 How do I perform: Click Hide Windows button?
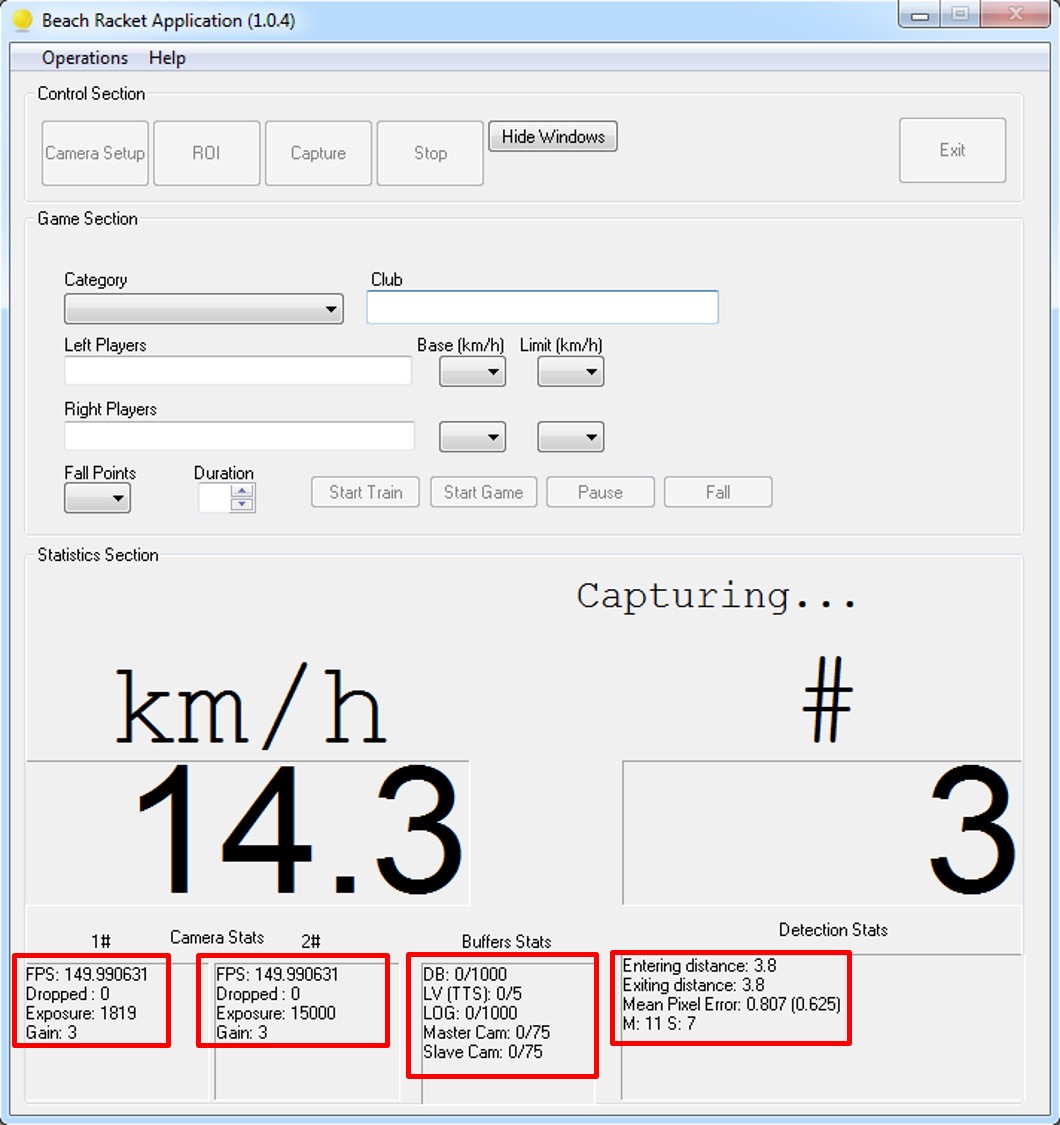[x=553, y=137]
